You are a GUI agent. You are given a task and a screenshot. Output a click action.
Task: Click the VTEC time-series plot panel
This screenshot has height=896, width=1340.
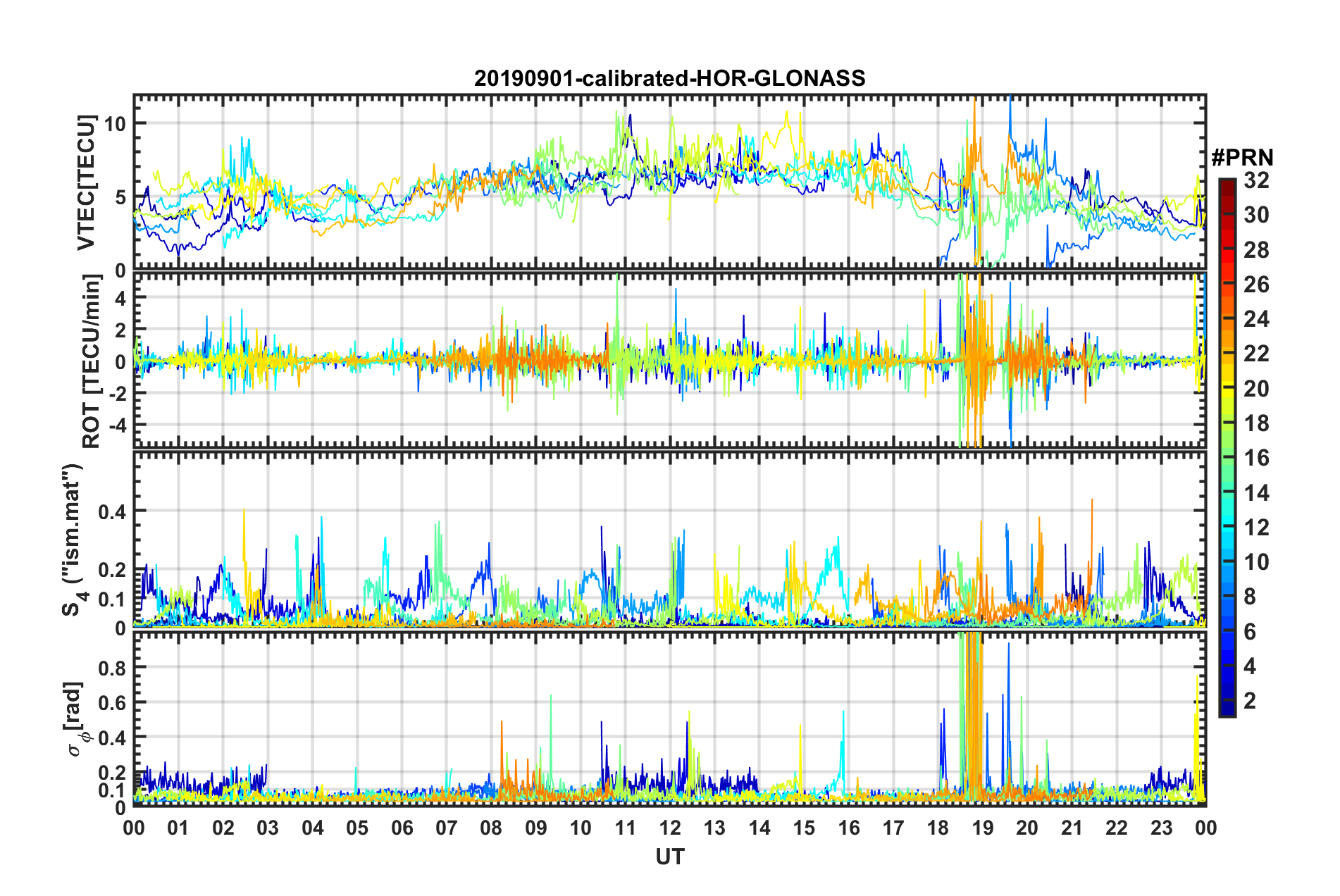click(x=670, y=182)
